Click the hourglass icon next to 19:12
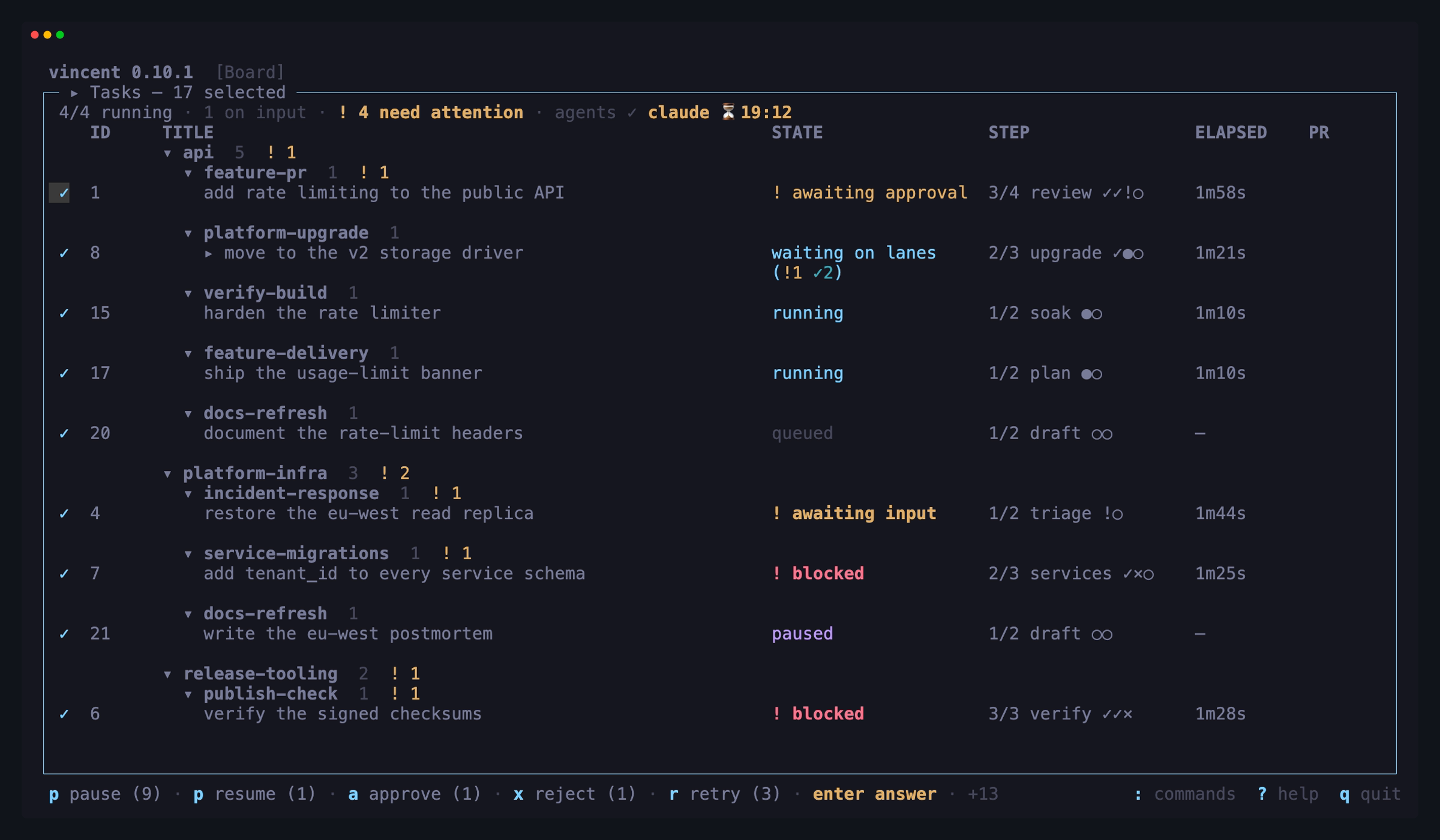 click(728, 112)
